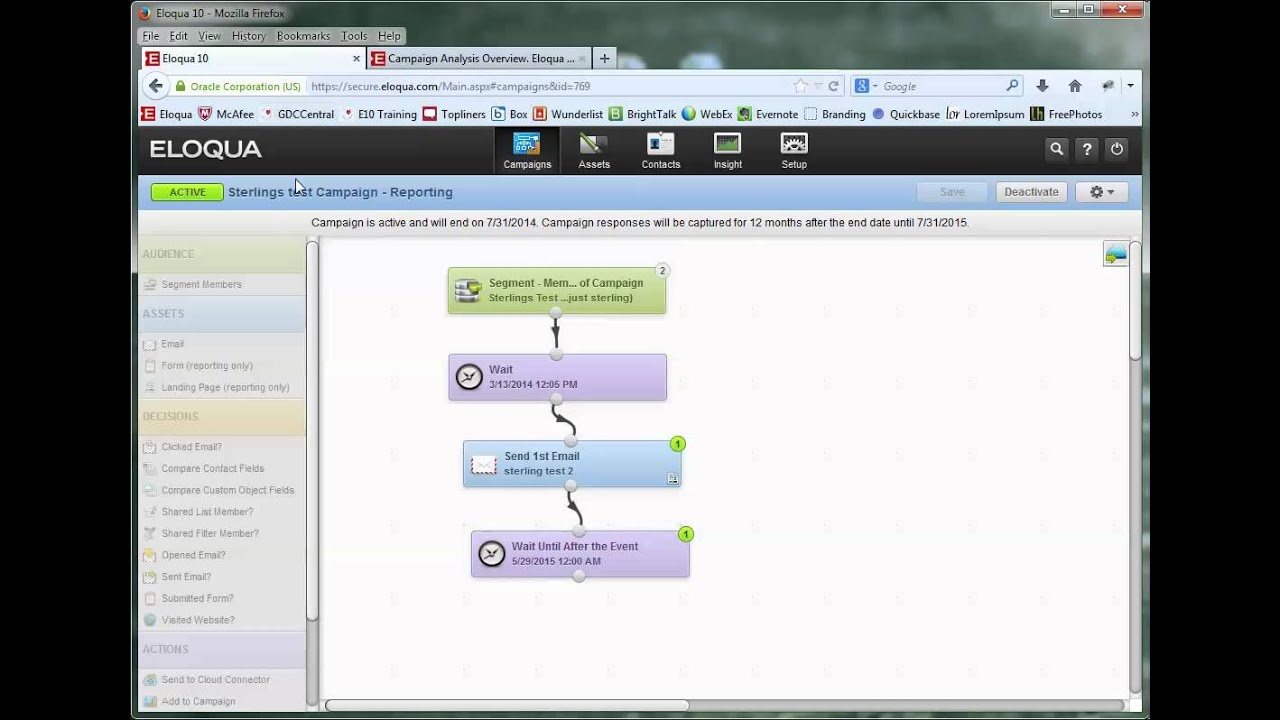Click the green ACTIVE status badge
1280x720 pixels.
[187, 192]
